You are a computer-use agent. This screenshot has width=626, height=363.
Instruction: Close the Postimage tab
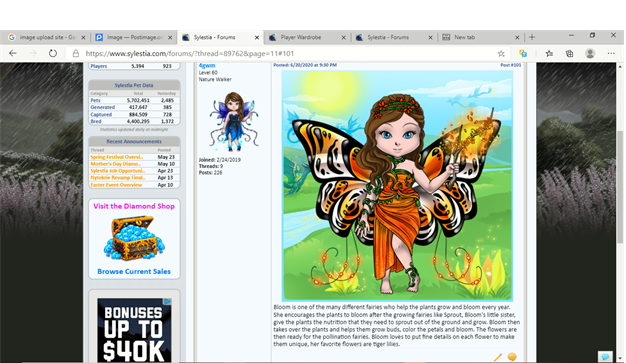coord(170,38)
